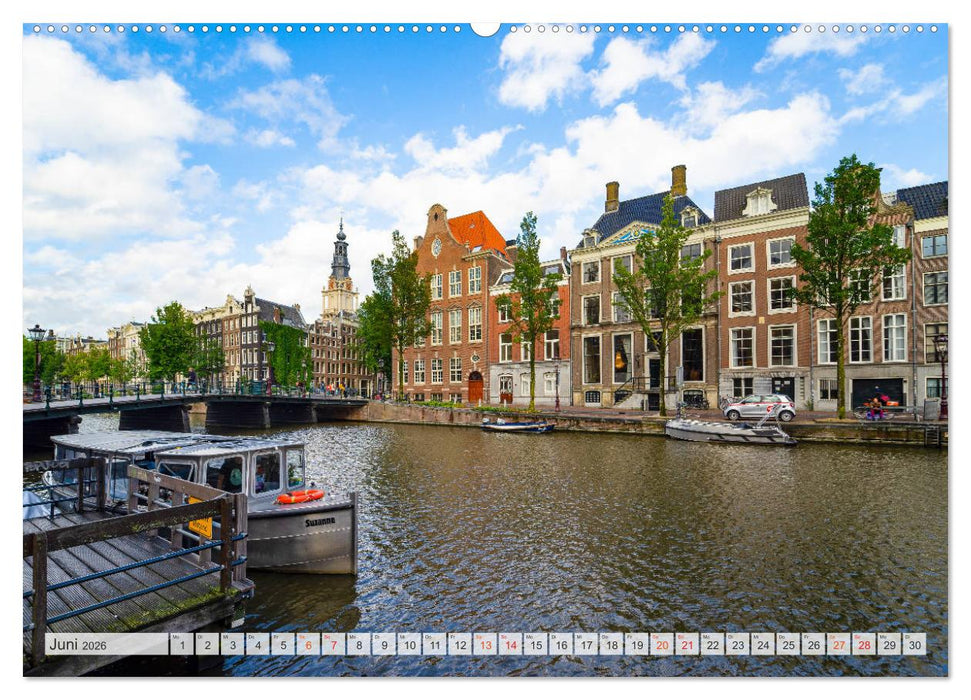Click date 15 in midweek
This screenshot has height=700, width=971.
click(537, 648)
